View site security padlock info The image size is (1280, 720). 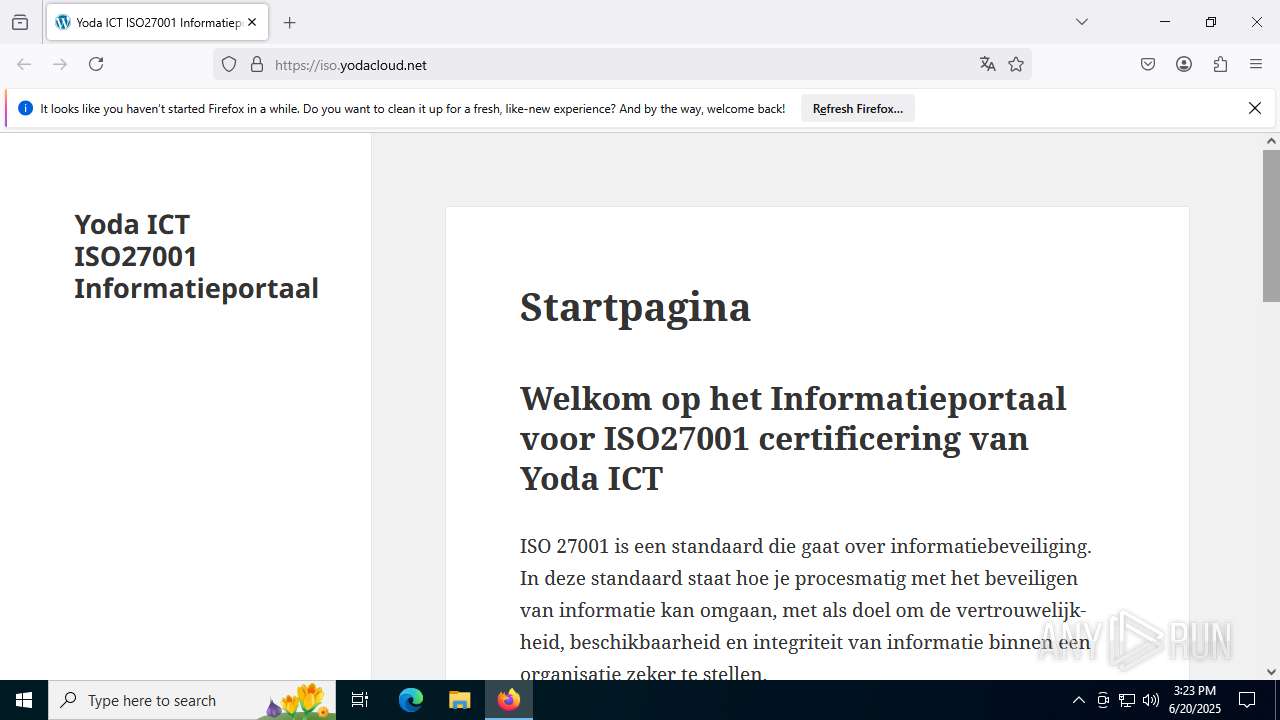tap(257, 64)
